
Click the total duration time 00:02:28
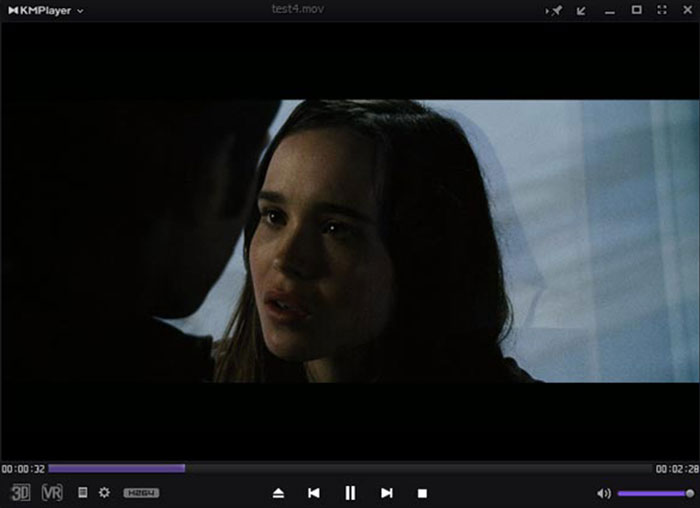(675, 468)
